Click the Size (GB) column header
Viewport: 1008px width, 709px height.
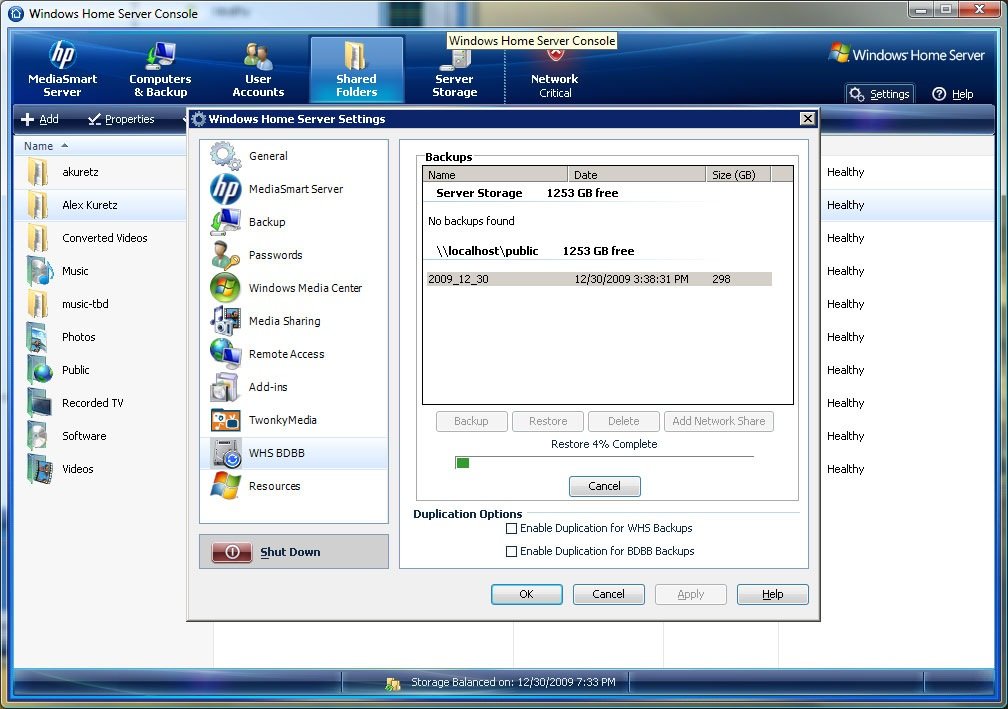[x=738, y=175]
